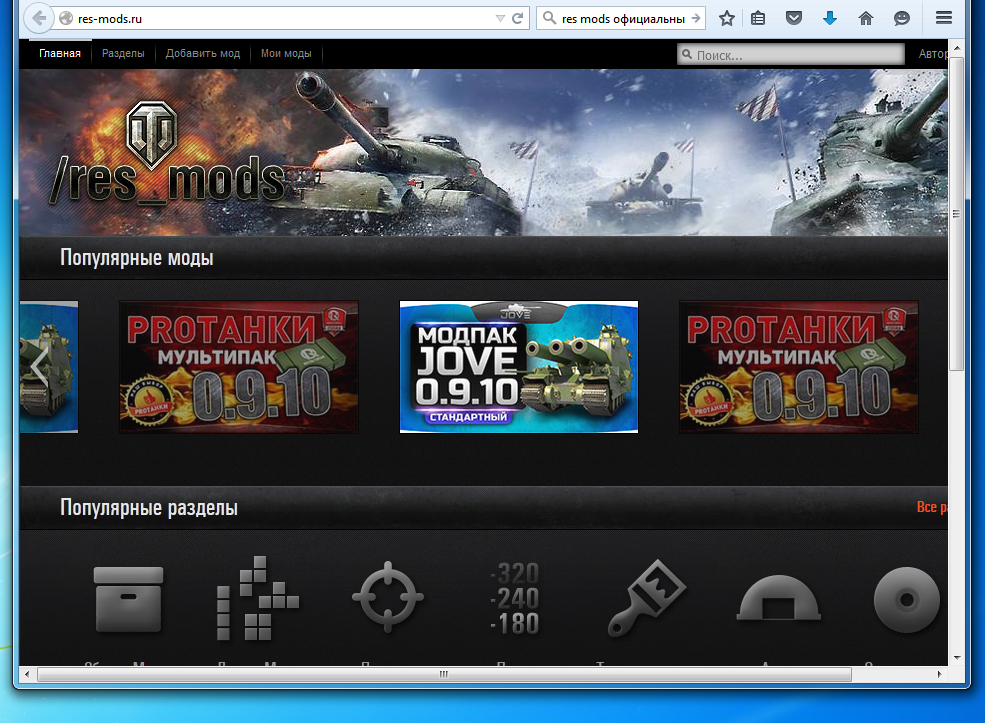This screenshot has width=985, height=723.
Task: Open the downloads arrow icon
Action: pos(830,18)
